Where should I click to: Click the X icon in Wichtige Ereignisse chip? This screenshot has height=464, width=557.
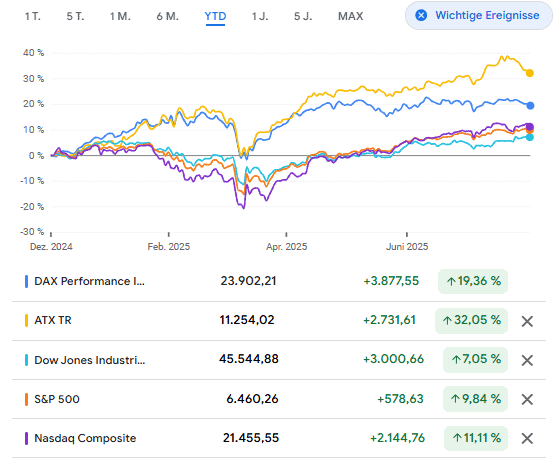[x=421, y=15]
